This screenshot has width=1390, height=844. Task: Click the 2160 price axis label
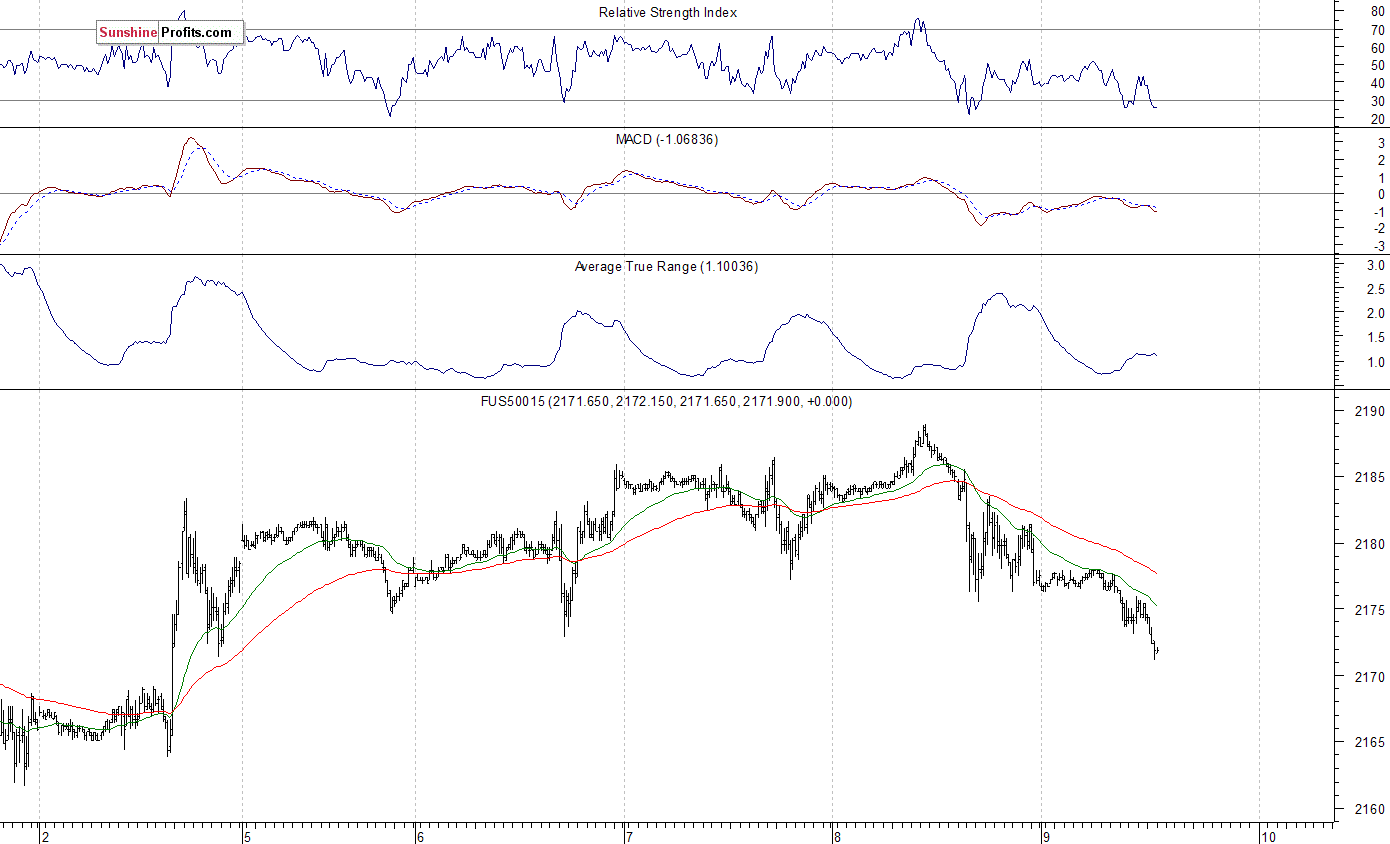tap(1371, 809)
